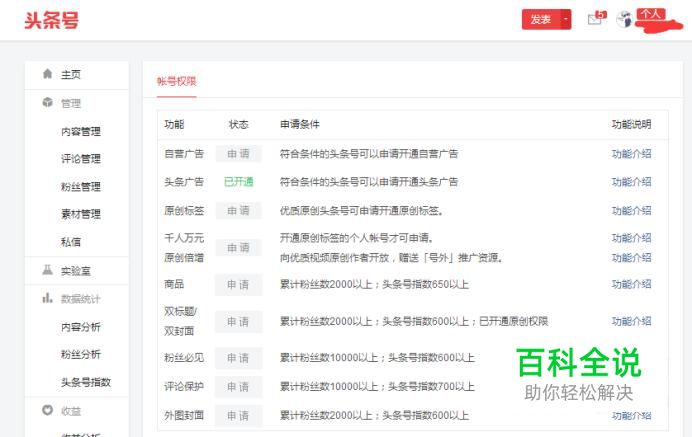The image size is (692, 437).
Task: Click the 状态 column header
Action: pos(238,124)
